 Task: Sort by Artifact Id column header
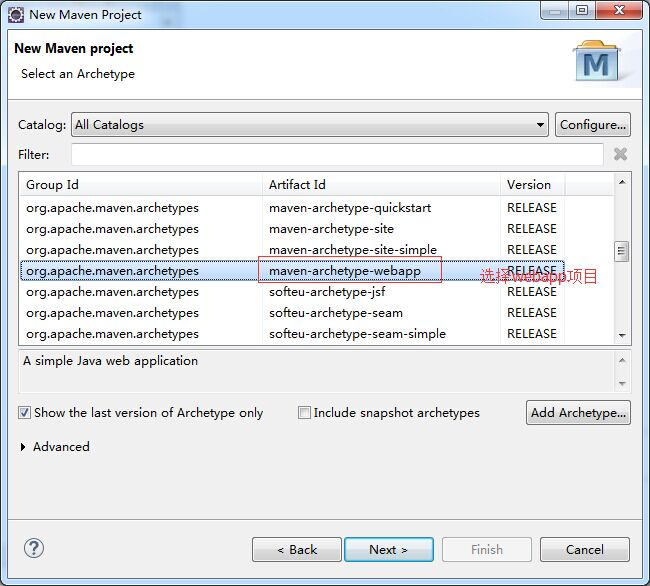click(x=381, y=184)
